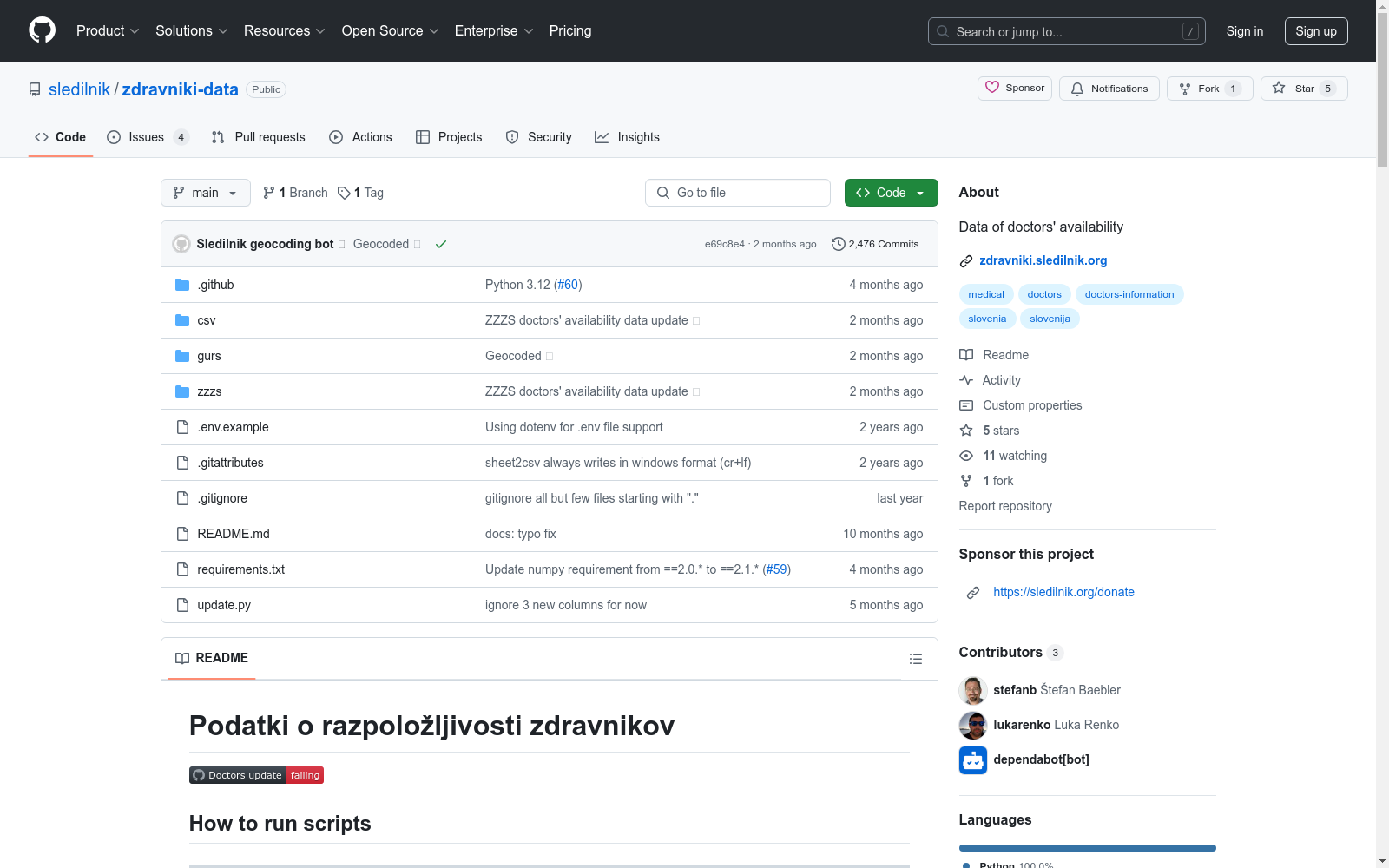This screenshot has height=868, width=1389.
Task: Click the watching eye icon
Action: [x=966, y=456]
